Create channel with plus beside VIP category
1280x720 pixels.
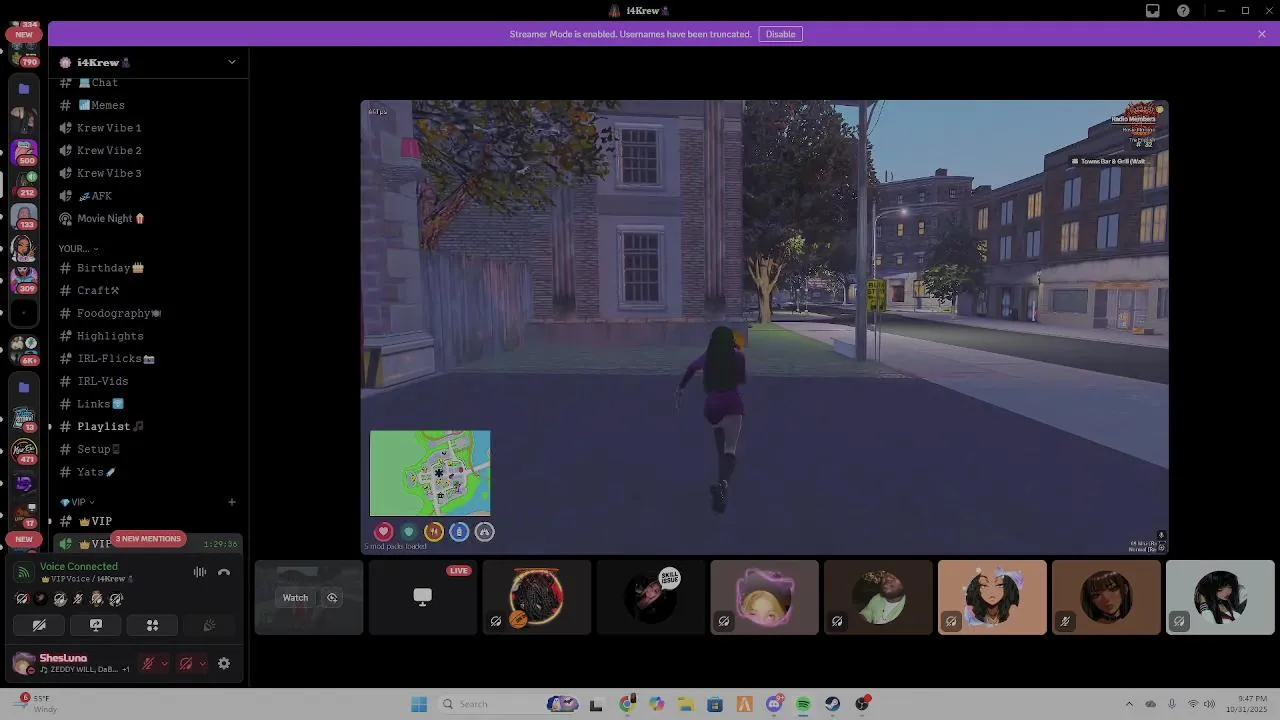pos(232,502)
